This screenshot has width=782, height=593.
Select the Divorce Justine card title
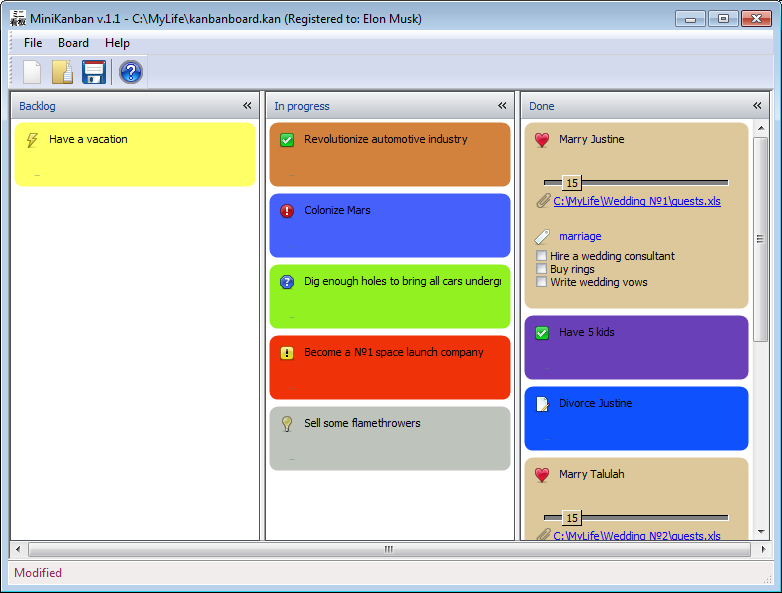click(595, 403)
